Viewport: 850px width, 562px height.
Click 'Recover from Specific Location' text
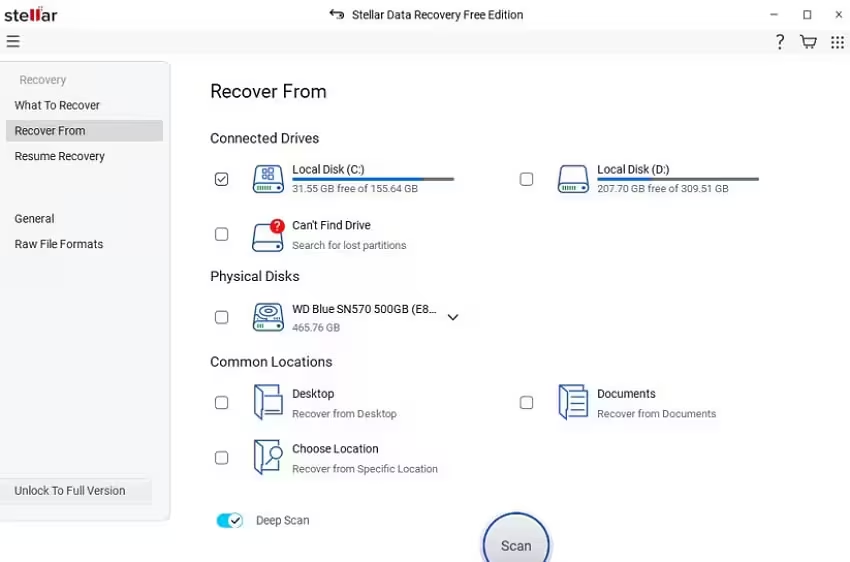365,469
